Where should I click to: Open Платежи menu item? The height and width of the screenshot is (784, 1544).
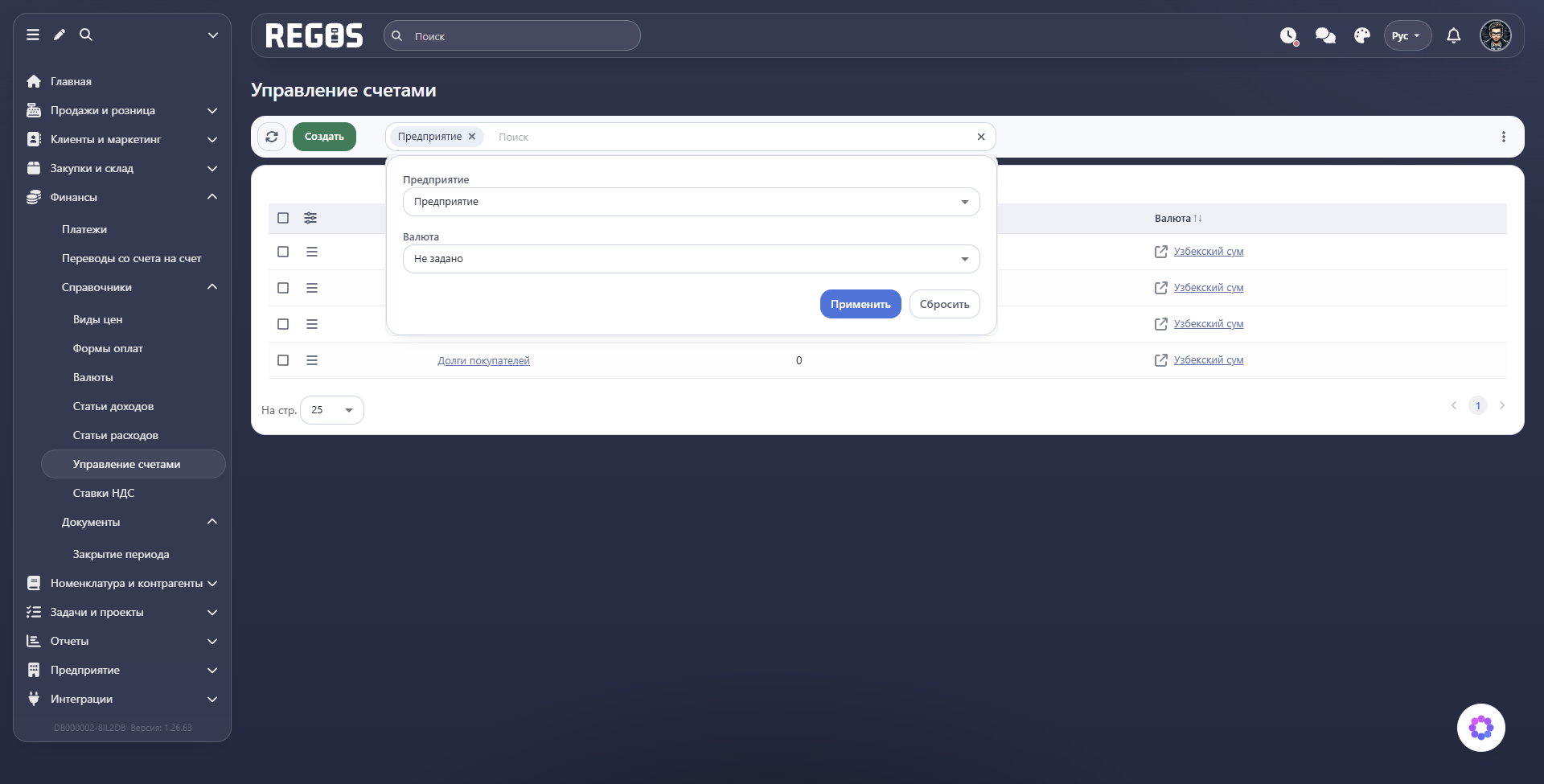coord(84,229)
